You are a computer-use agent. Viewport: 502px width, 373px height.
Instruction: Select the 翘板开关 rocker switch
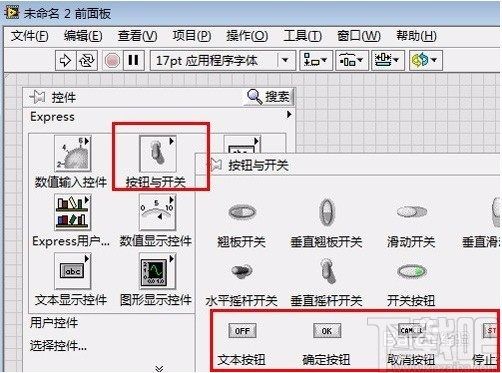pyautogui.click(x=242, y=212)
